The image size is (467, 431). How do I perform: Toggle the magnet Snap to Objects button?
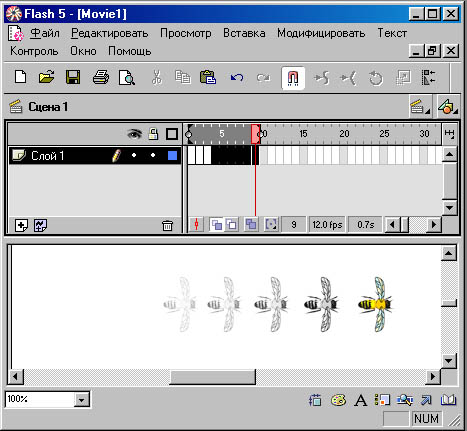[293, 78]
